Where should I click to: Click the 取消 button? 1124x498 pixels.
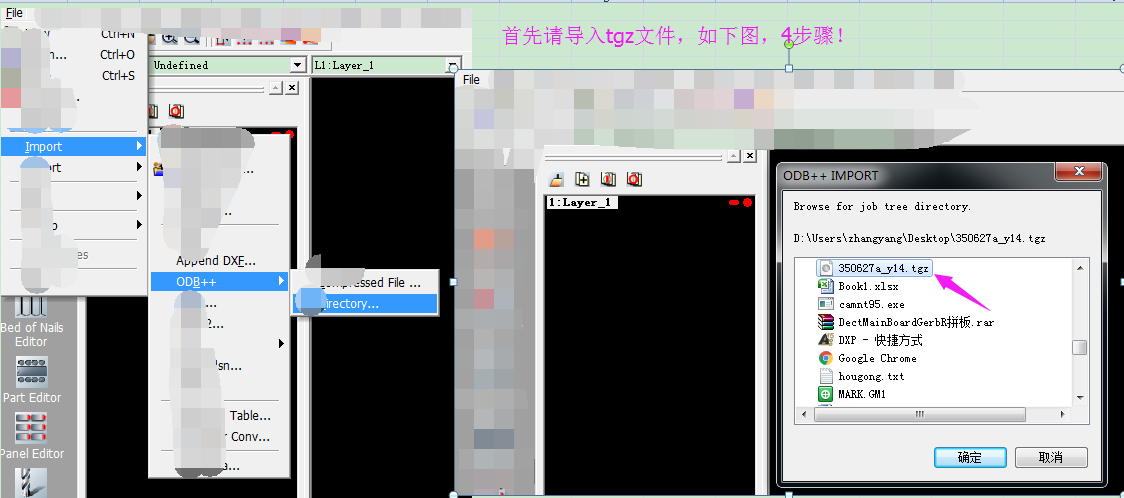click(x=1051, y=457)
